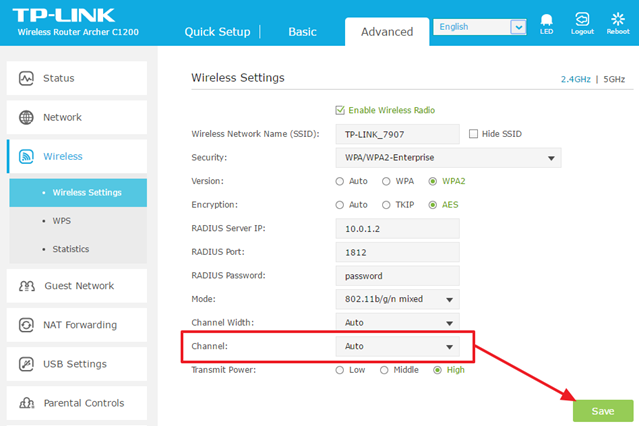Open the Security type dropdown
Image resolution: width=639 pixels, height=426 pixels.
448,158
